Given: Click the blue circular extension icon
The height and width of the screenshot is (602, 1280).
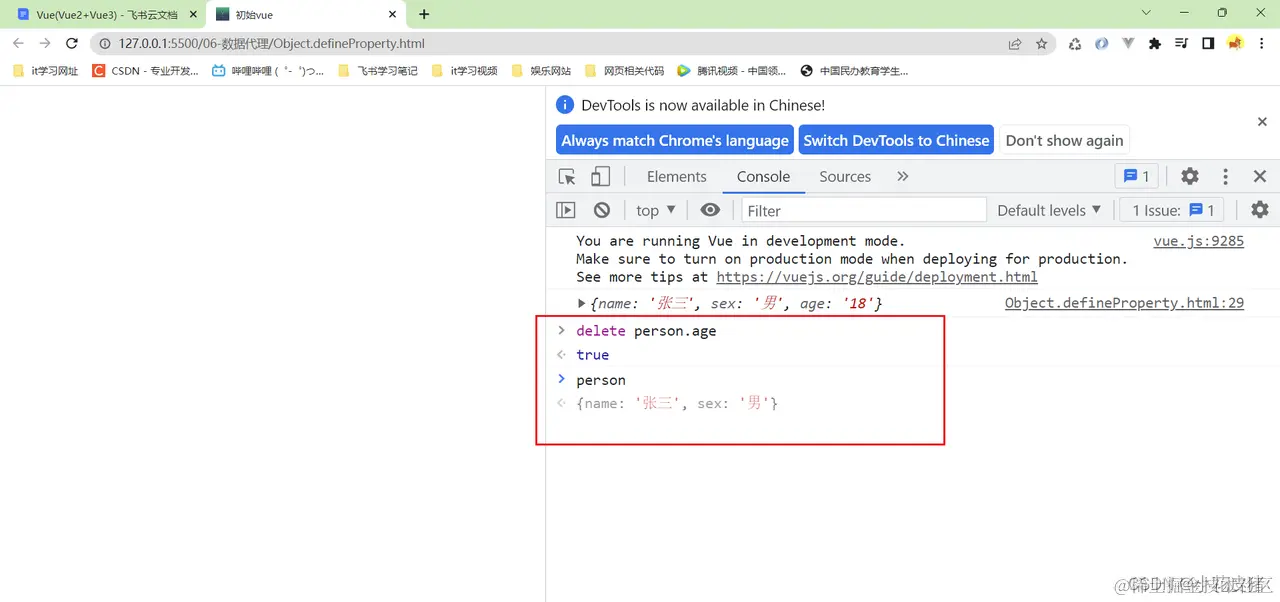Looking at the screenshot, I should [x=1101, y=43].
